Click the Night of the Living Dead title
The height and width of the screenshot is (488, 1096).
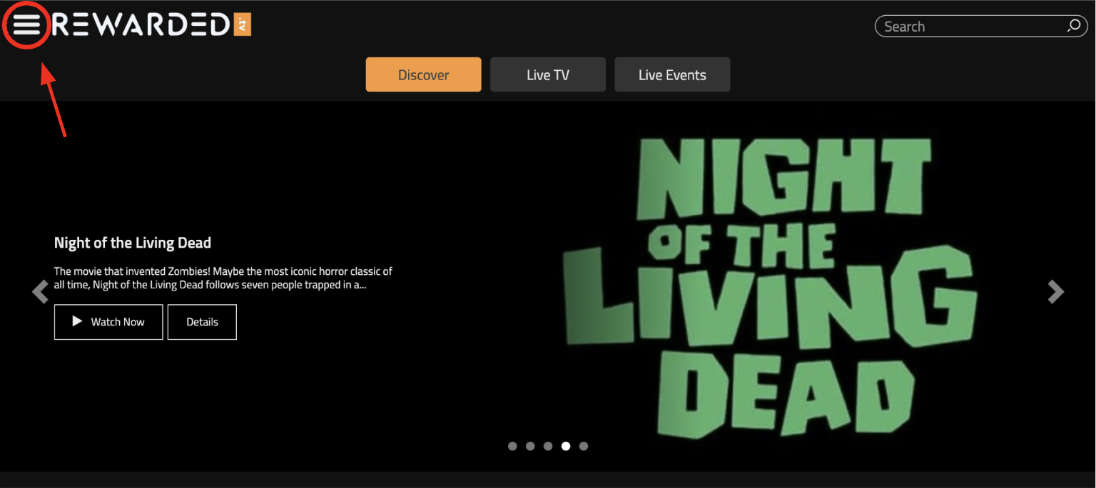[x=133, y=243]
